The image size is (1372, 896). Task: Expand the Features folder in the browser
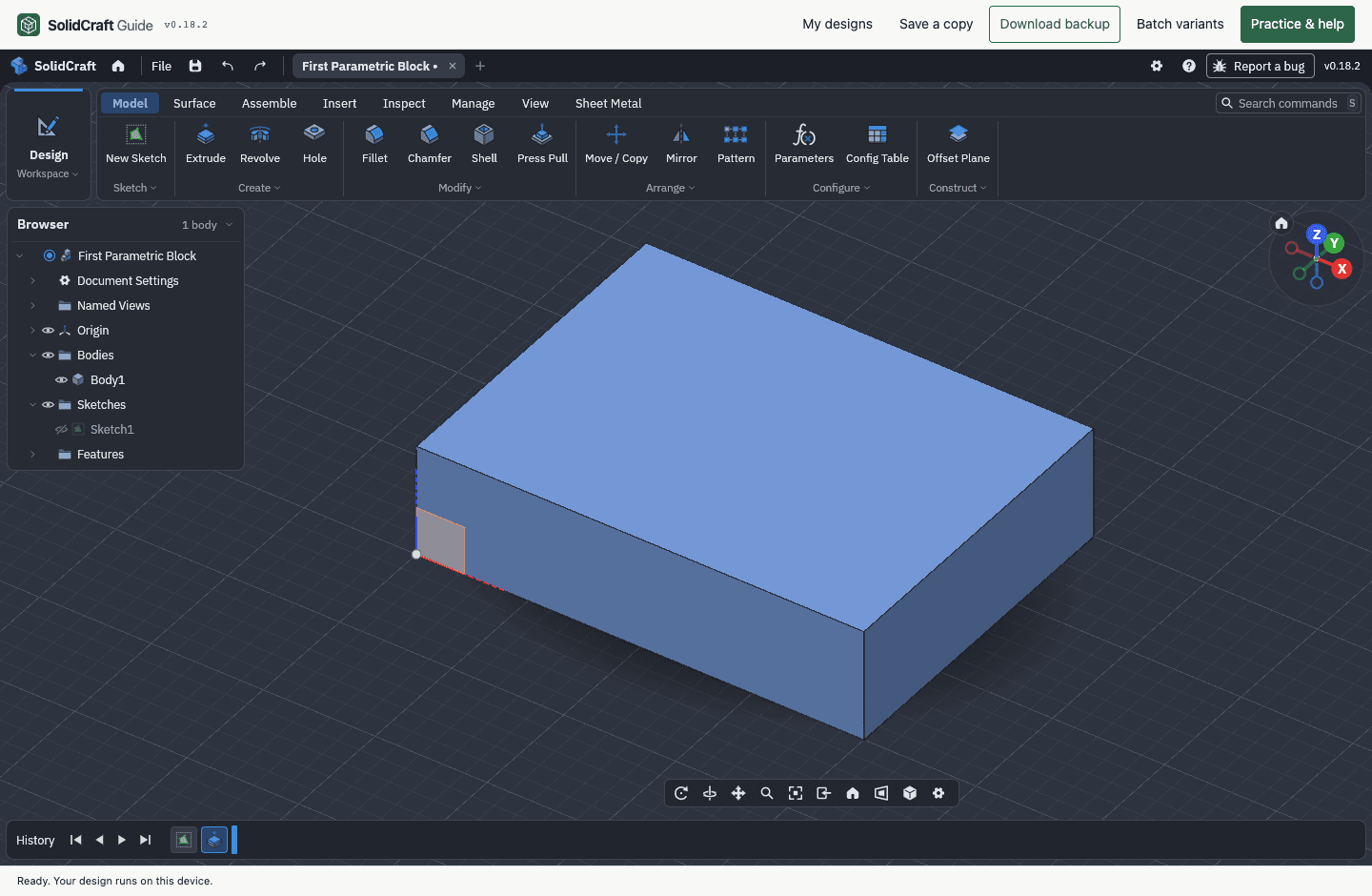32,455
